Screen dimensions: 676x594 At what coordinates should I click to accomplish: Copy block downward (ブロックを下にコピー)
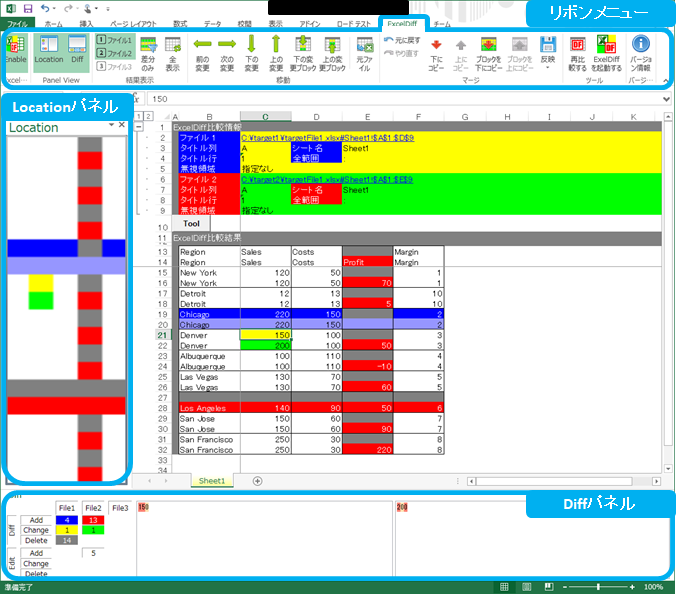click(x=488, y=54)
